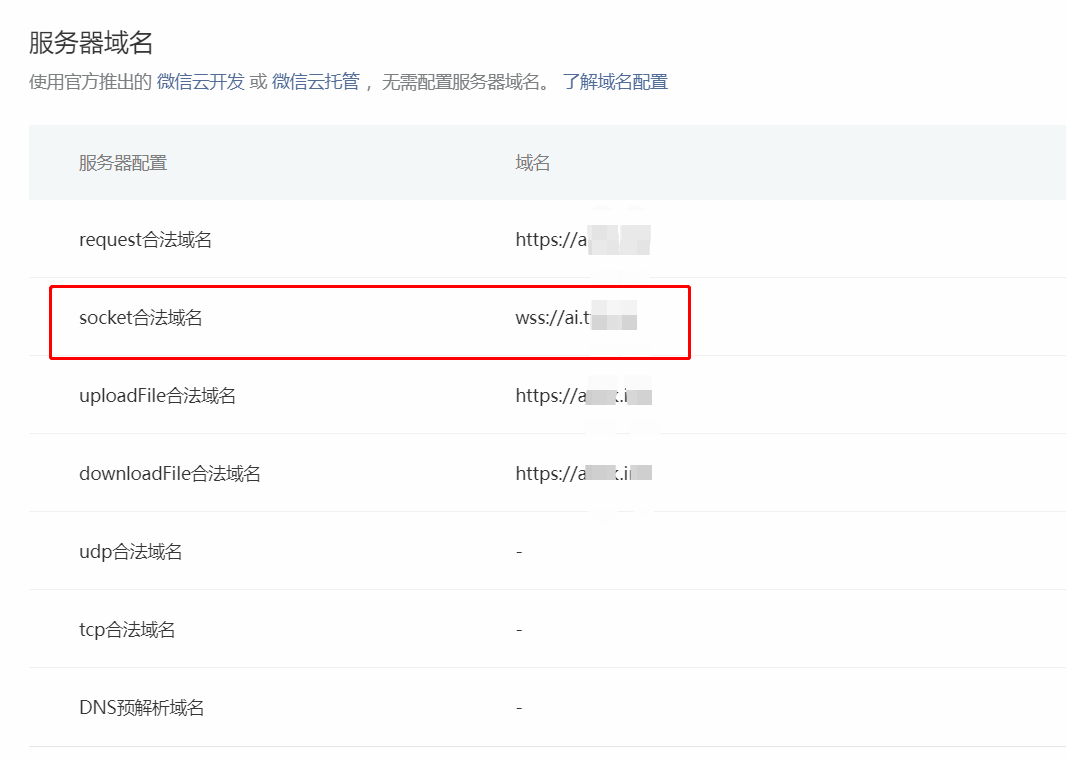Click the dash beside tcp合法域名
Screen dimensions: 1066x759
[518, 629]
